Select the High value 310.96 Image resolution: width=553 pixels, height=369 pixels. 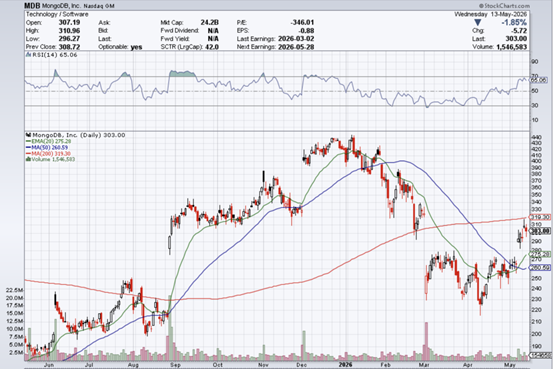pos(69,30)
